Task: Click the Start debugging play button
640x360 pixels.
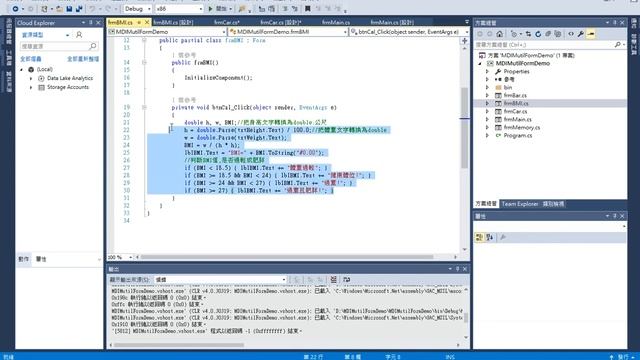Action: pos(210,9)
